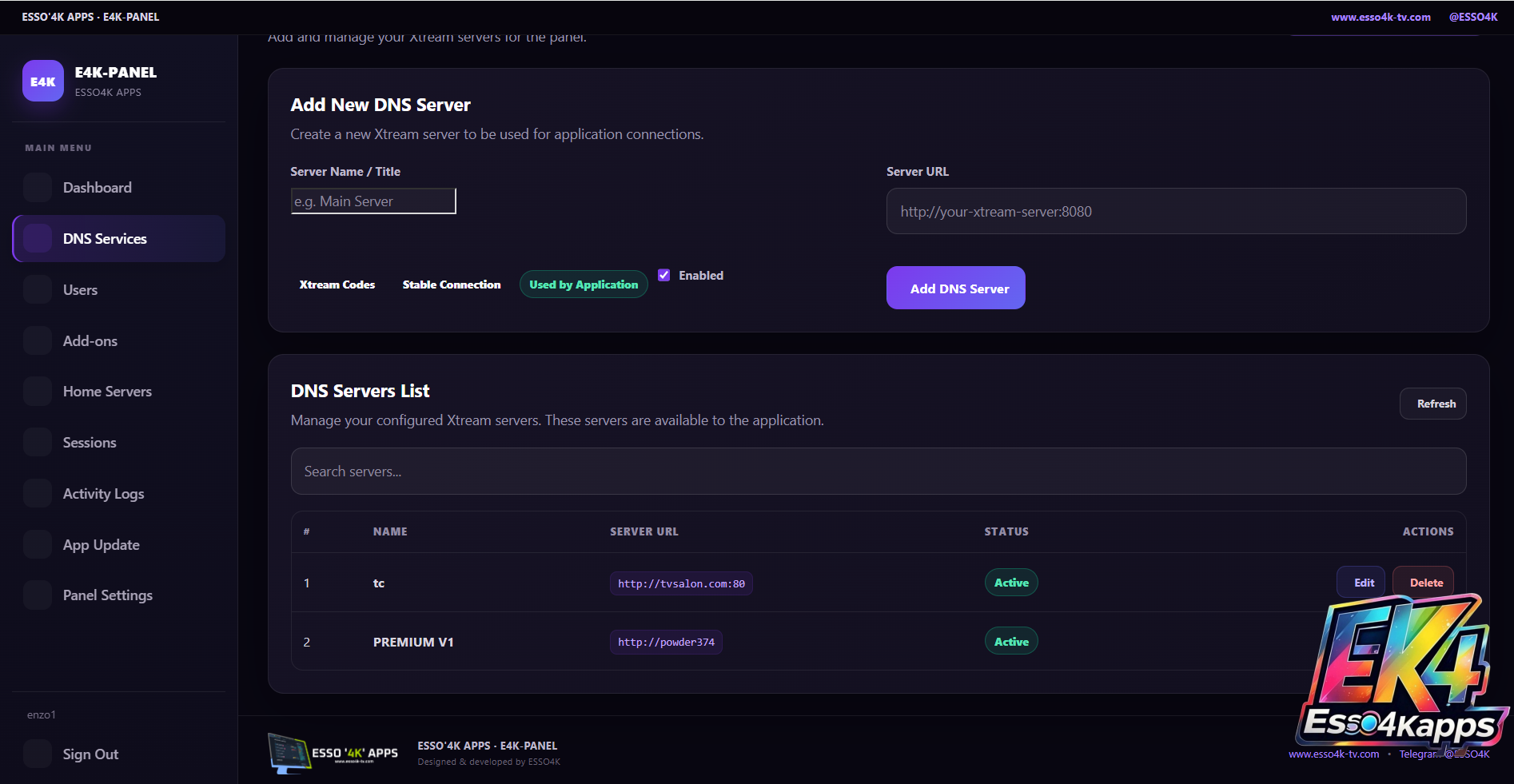Click the enzo1 username in sidebar
Viewport: 1514px width, 784px height.
42,714
